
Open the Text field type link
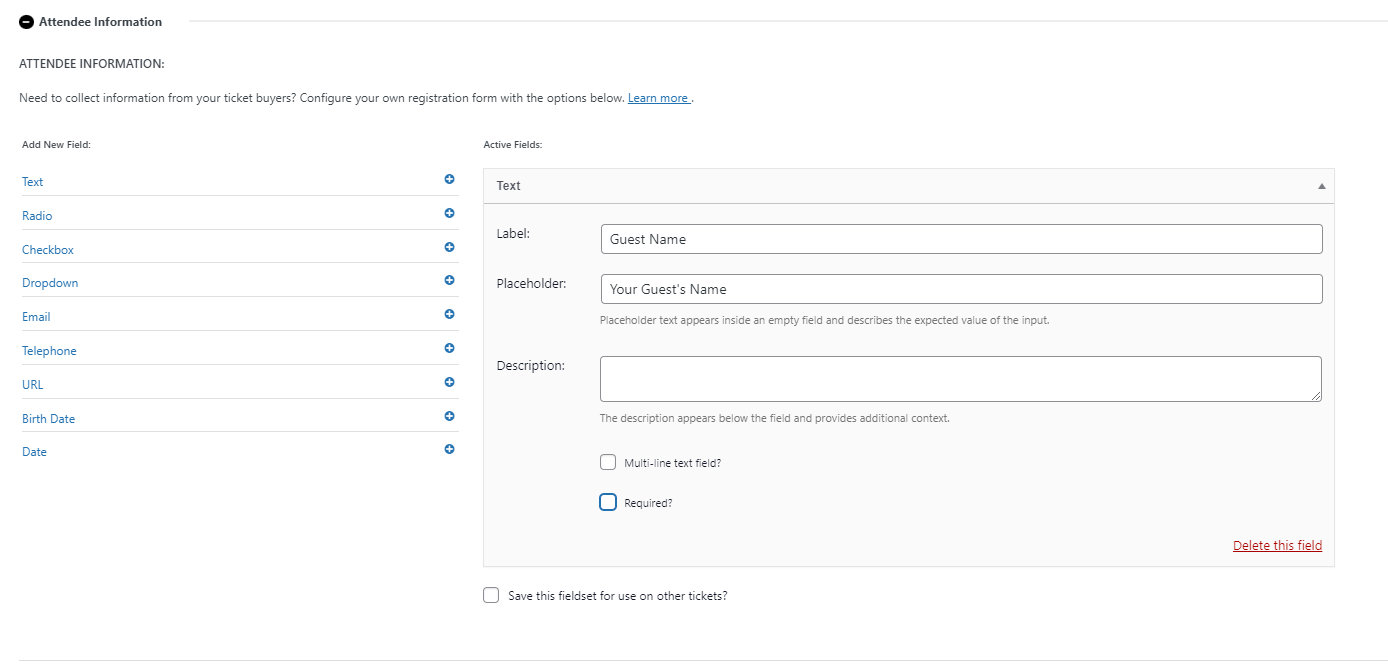tap(31, 181)
